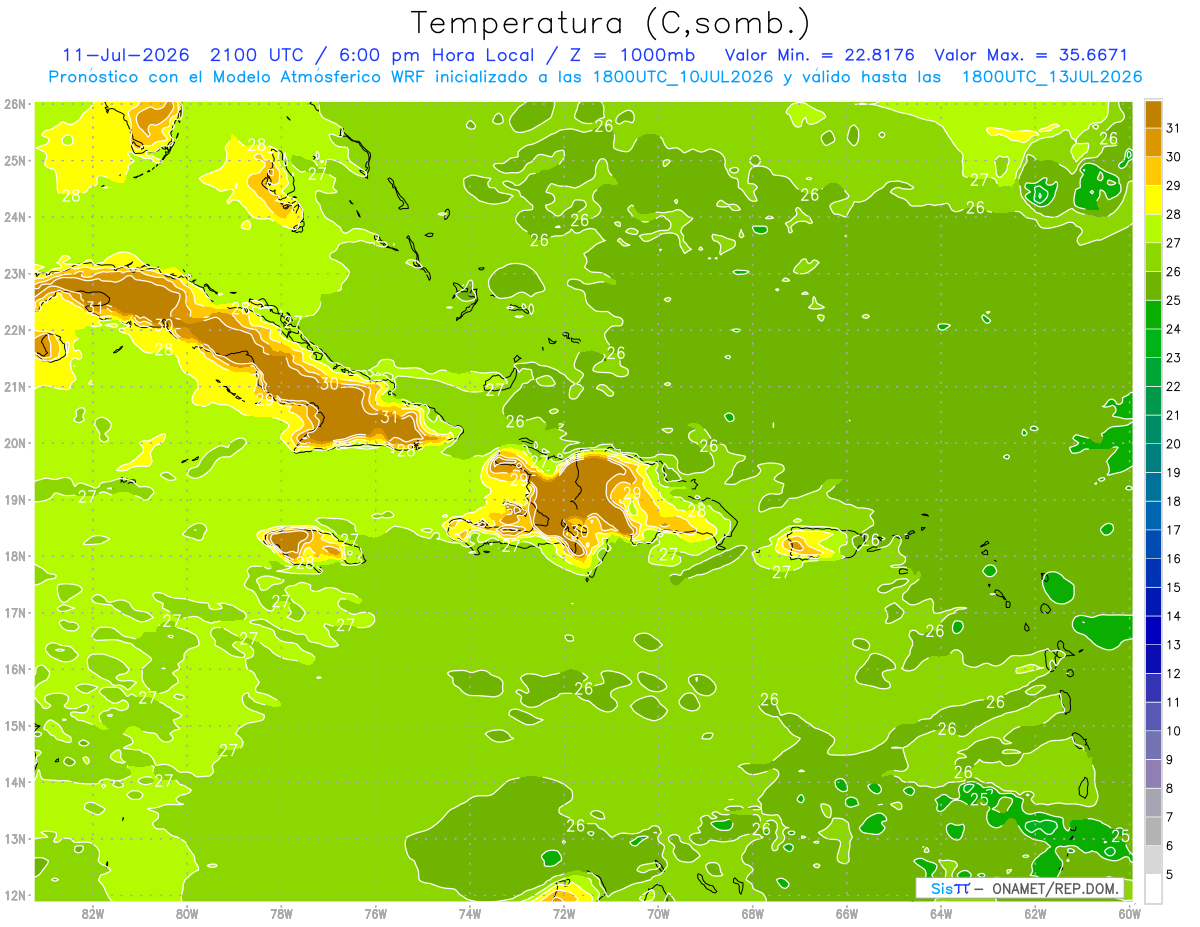1200x927 pixels.
Task: Click the '70W' longitude axis label
Action: pyautogui.click(x=658, y=913)
